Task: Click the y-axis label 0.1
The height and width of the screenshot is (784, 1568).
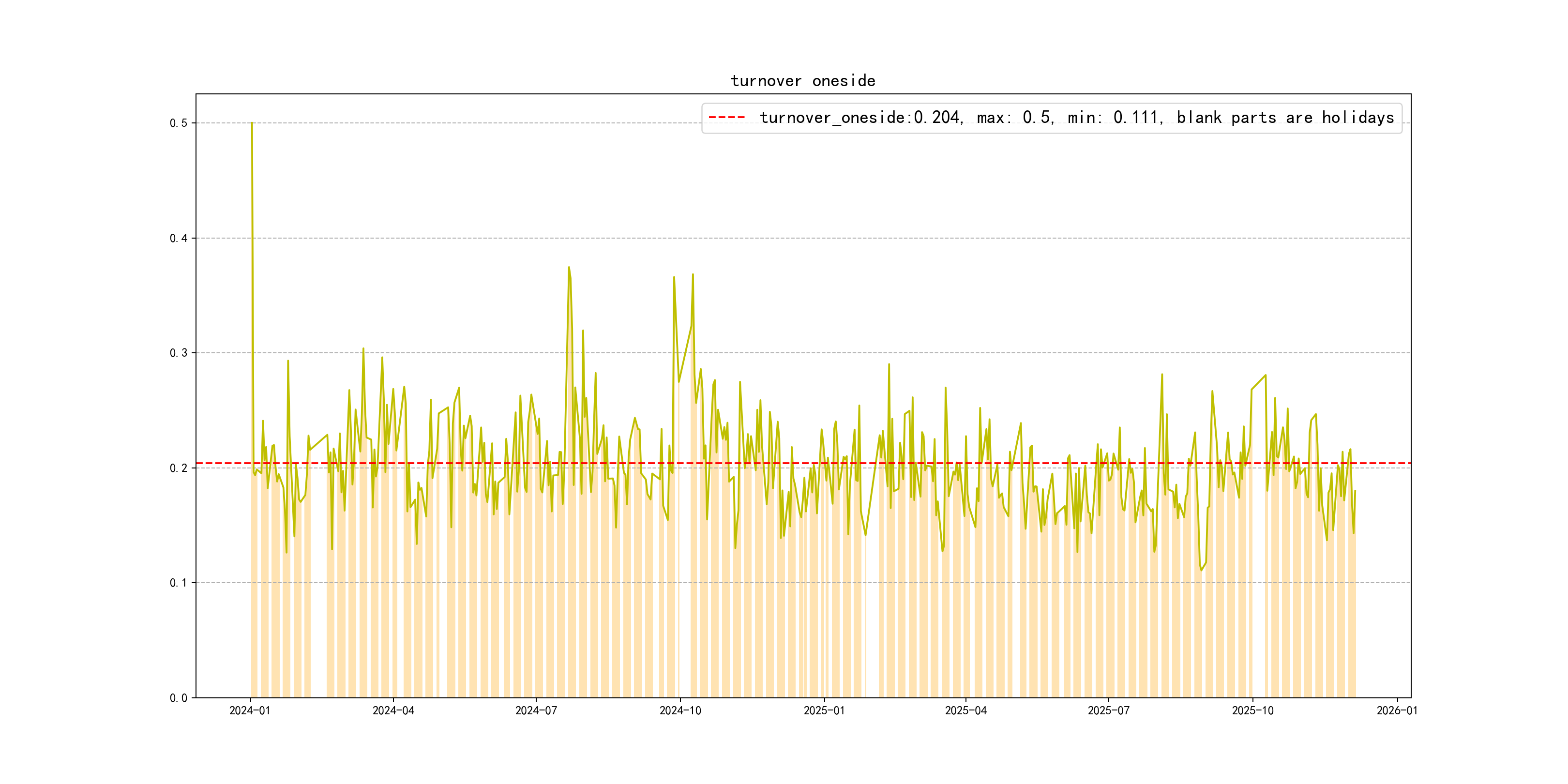Action: [179, 583]
